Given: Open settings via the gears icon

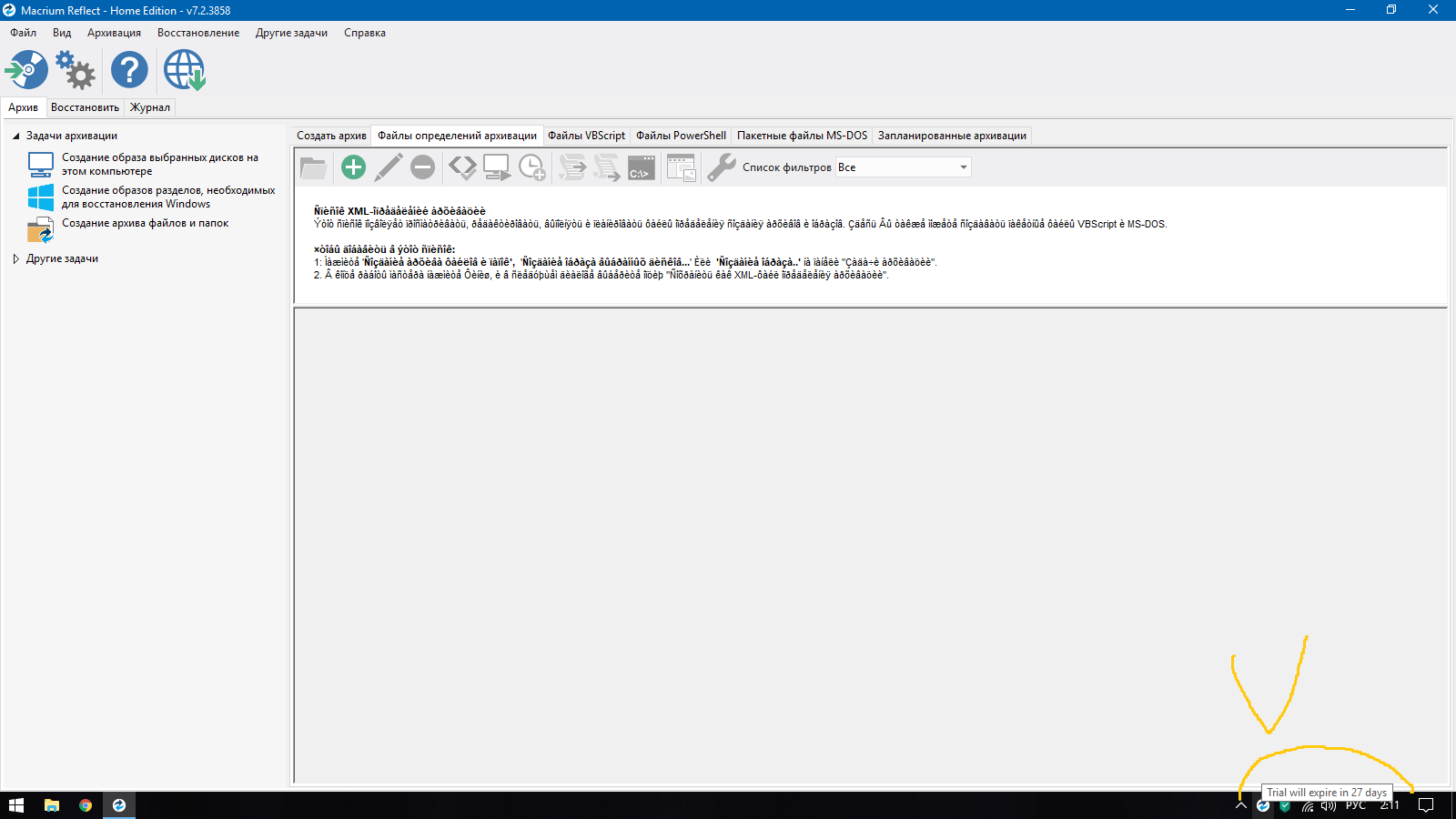Looking at the screenshot, I should tap(76, 70).
